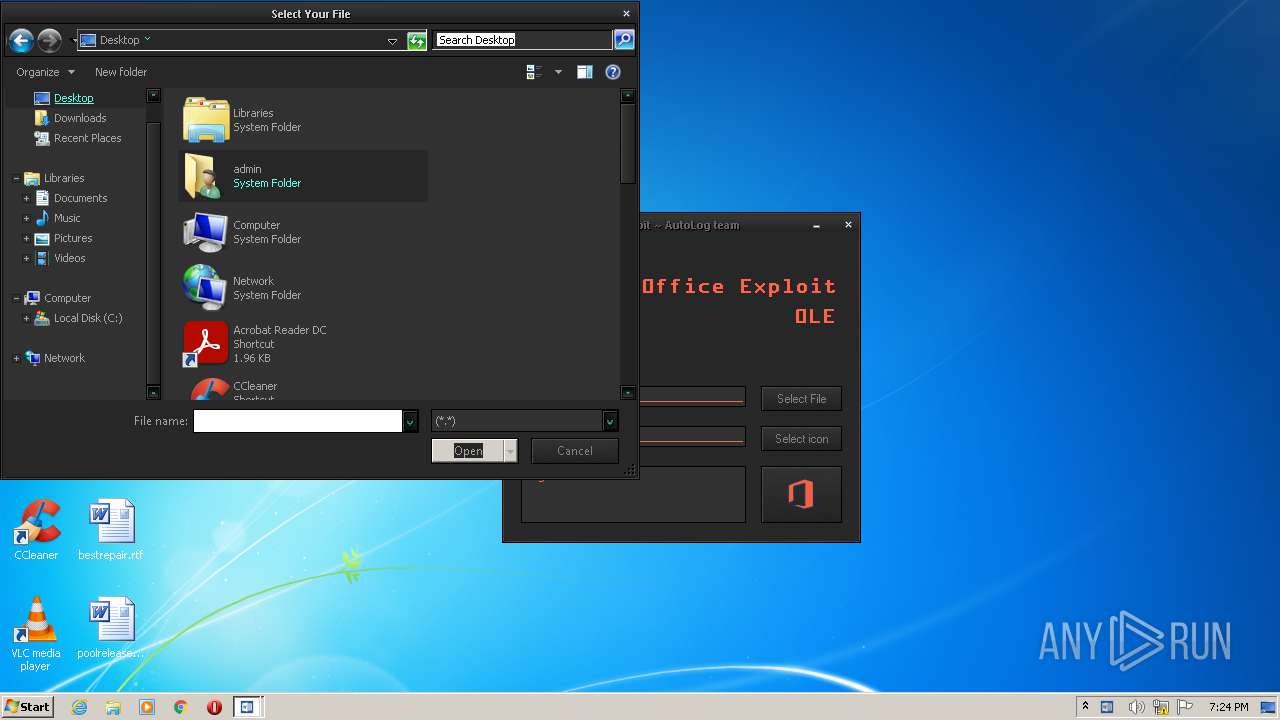Expand the Local Disk (C:) node
The width and height of the screenshot is (1280, 720).
pyautogui.click(x=27, y=318)
